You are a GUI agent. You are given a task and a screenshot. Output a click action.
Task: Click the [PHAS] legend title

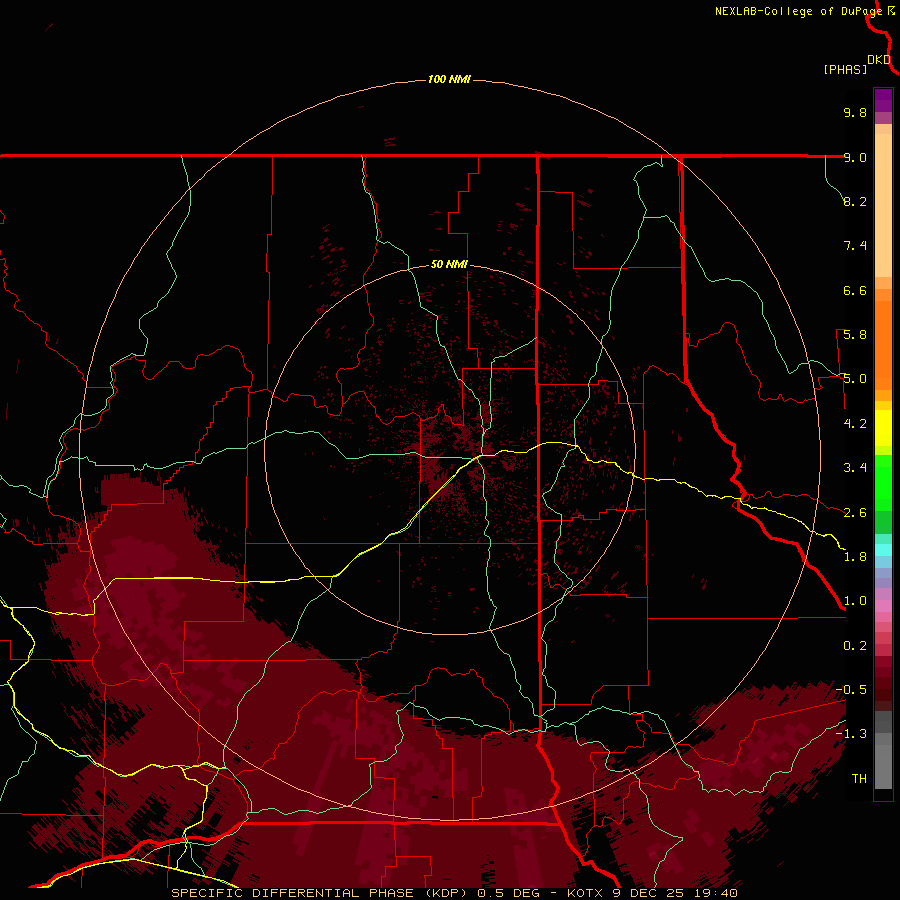point(845,69)
